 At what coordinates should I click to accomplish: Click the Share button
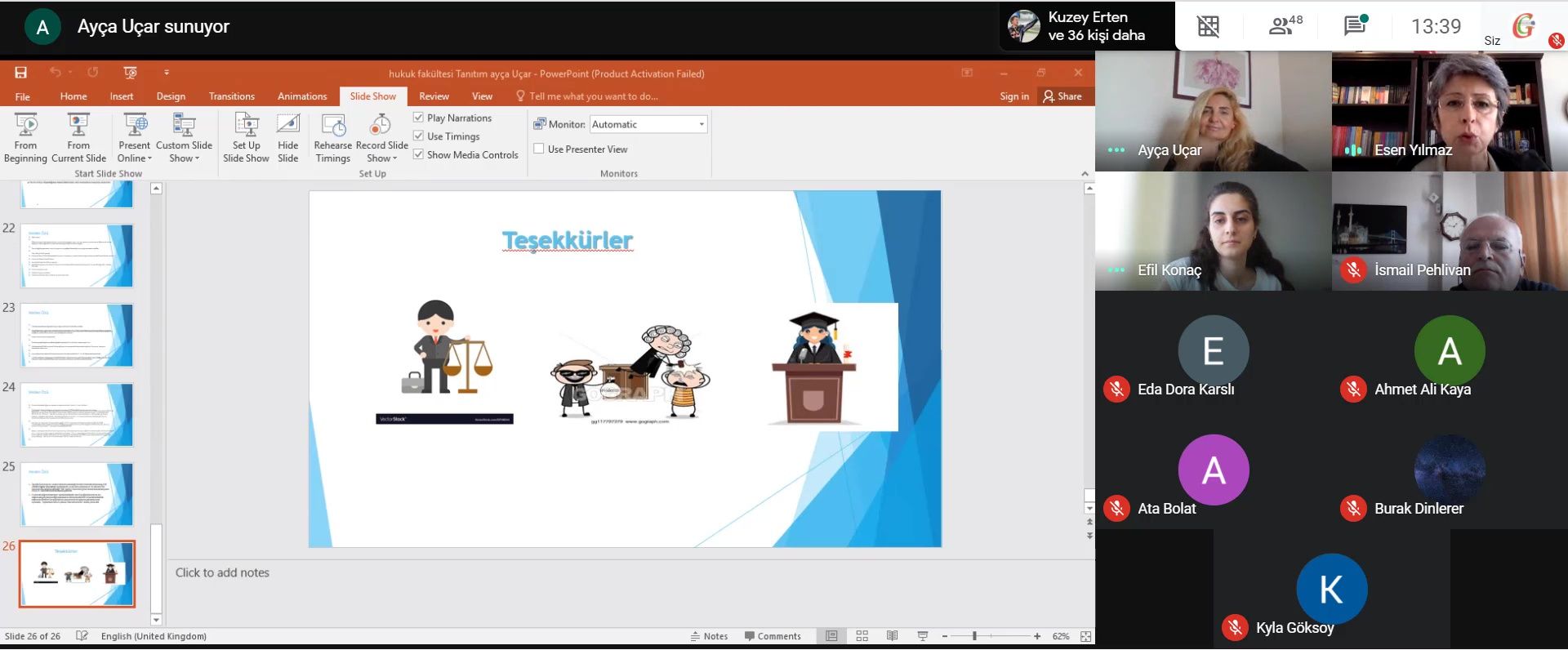[x=1062, y=96]
